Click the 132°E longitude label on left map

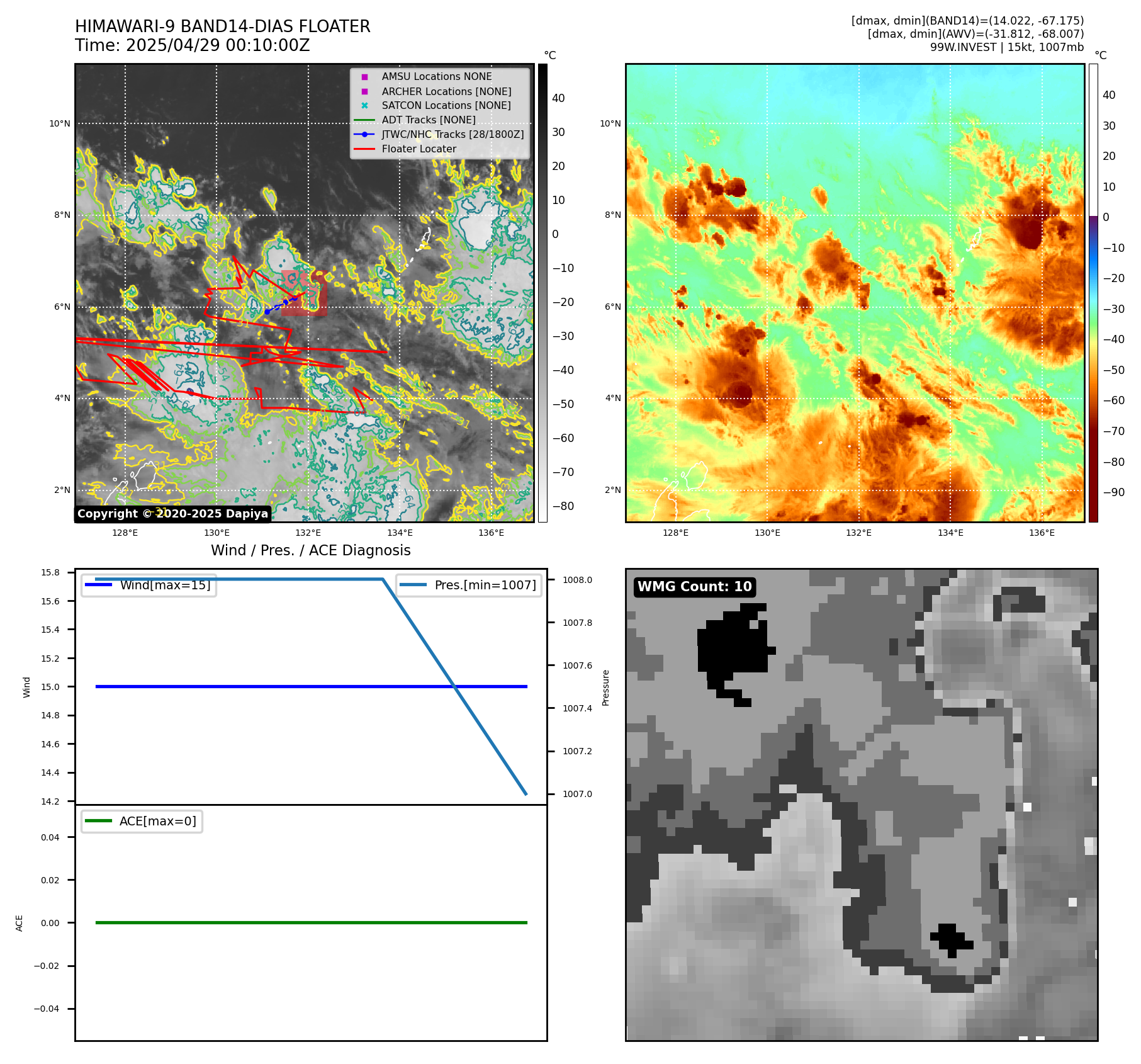[308, 533]
